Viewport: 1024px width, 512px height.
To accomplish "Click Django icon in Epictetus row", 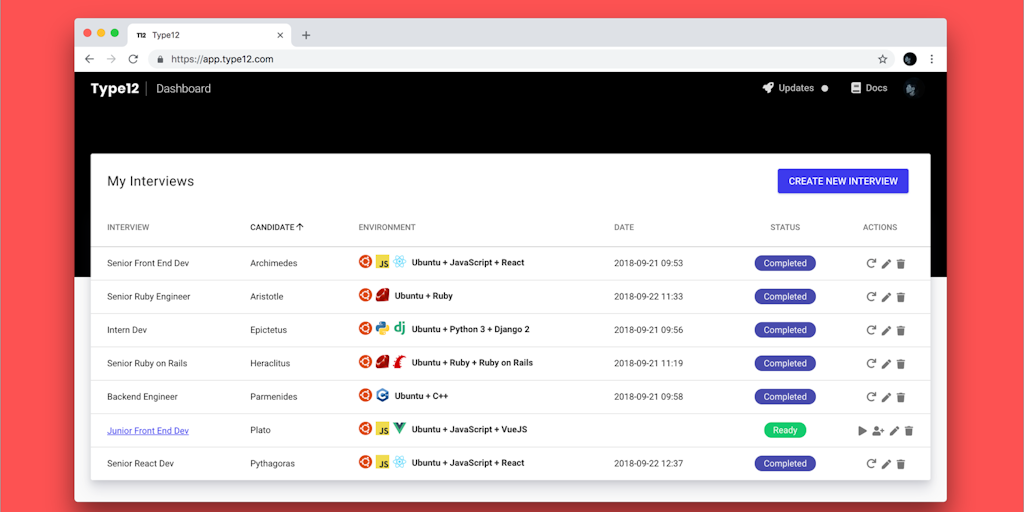I will [400, 328].
